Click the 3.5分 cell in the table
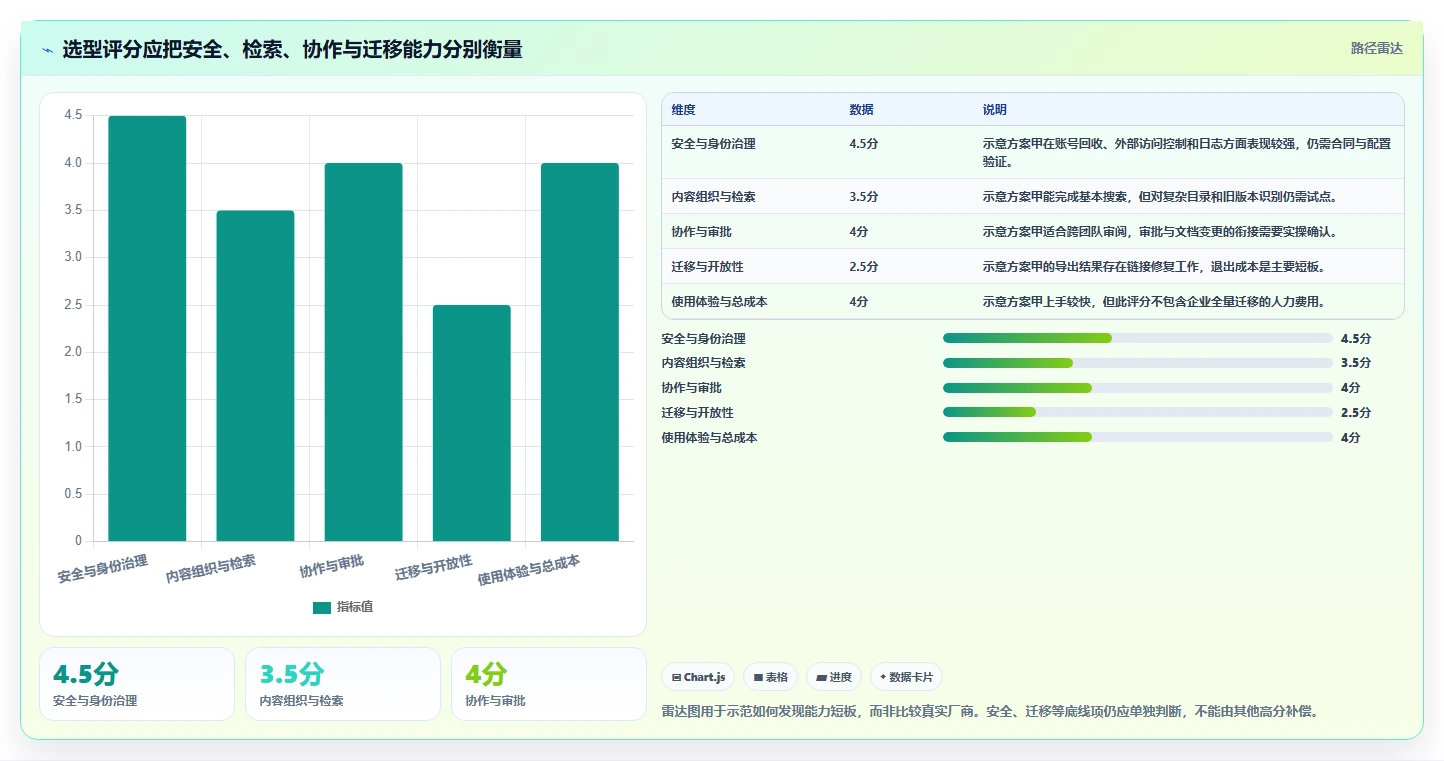Screen dimensions: 1444x761 point(864,197)
